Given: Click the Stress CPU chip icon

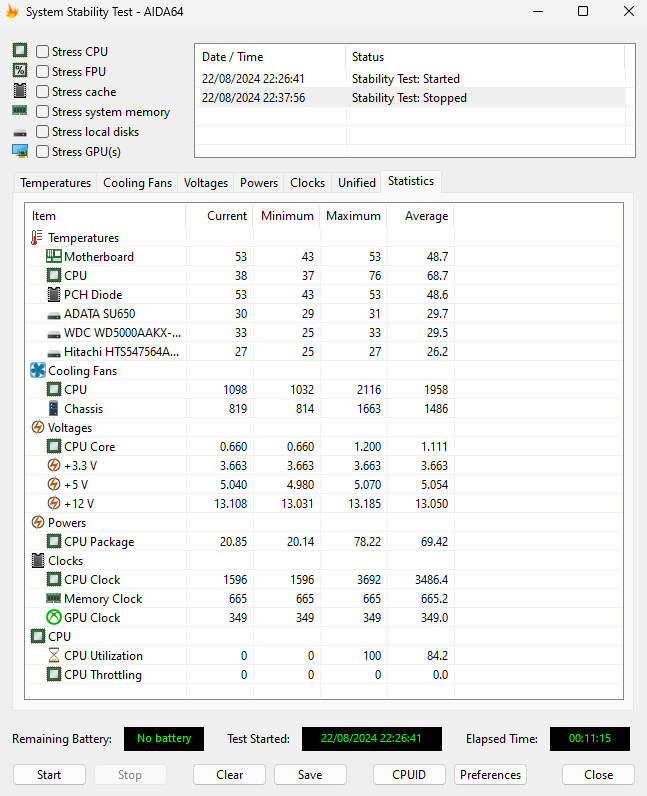Looking at the screenshot, I should coord(20,50).
